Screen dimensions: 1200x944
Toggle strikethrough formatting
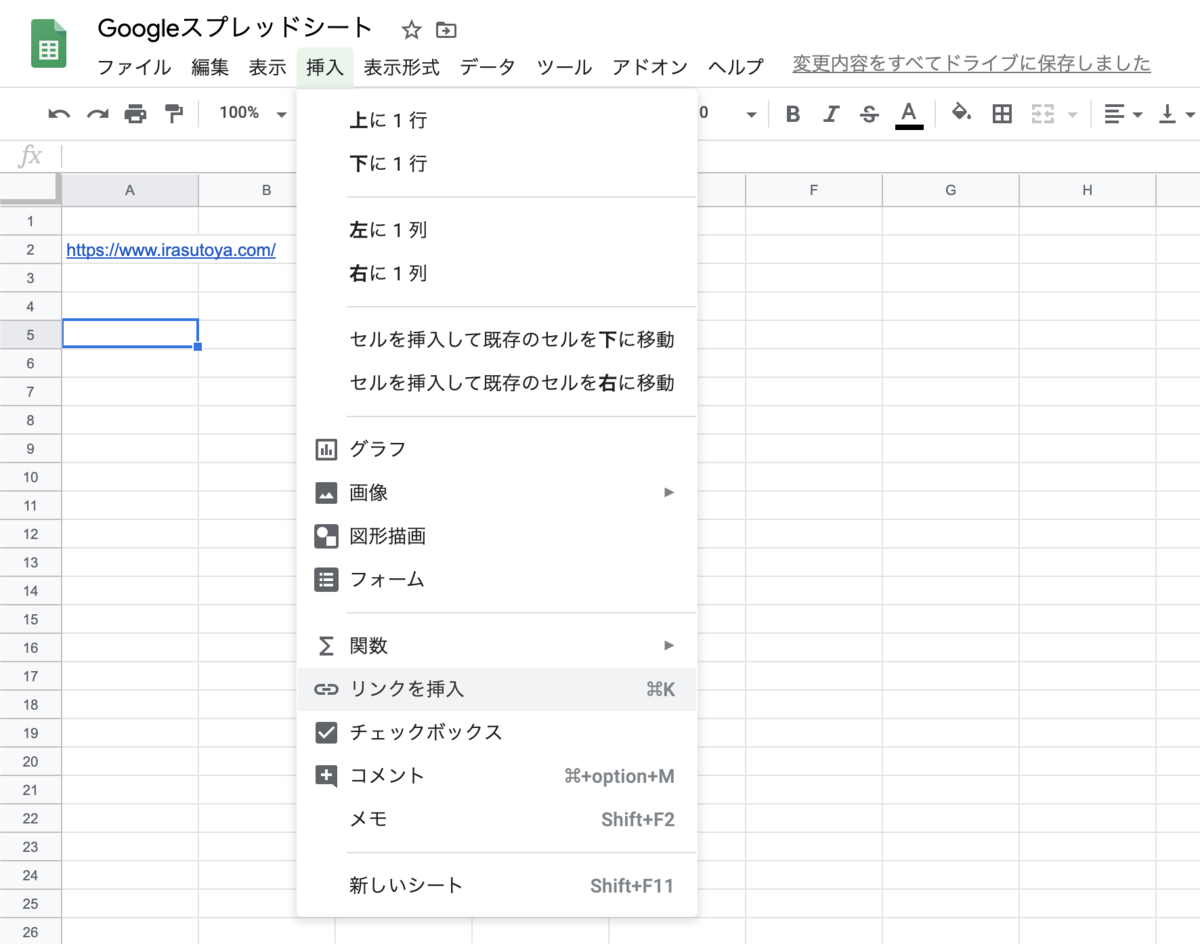(869, 114)
